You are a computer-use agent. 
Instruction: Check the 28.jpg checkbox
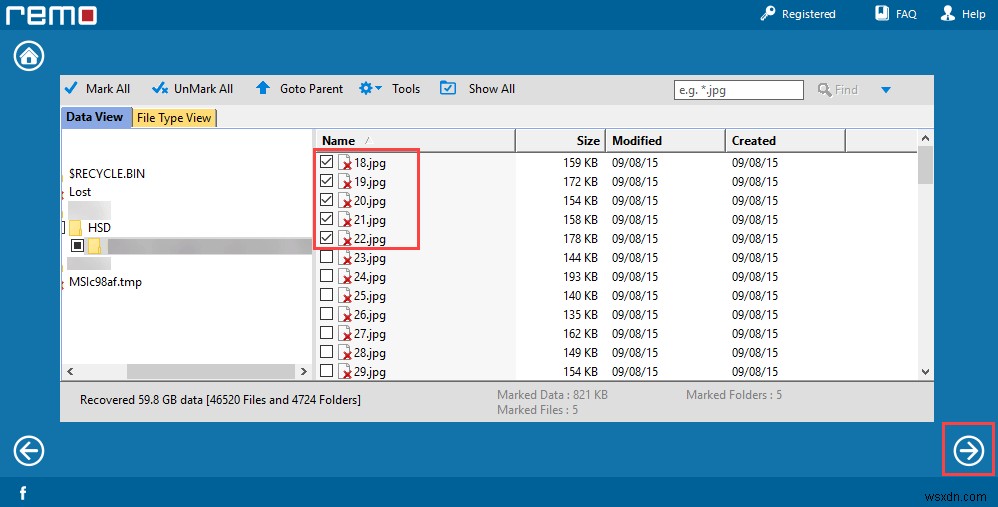pos(327,352)
